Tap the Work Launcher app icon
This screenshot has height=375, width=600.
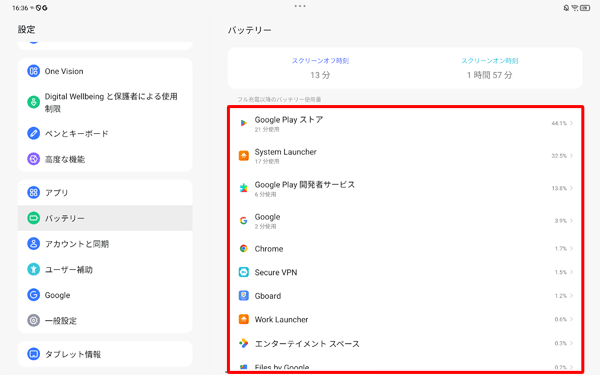click(x=243, y=320)
